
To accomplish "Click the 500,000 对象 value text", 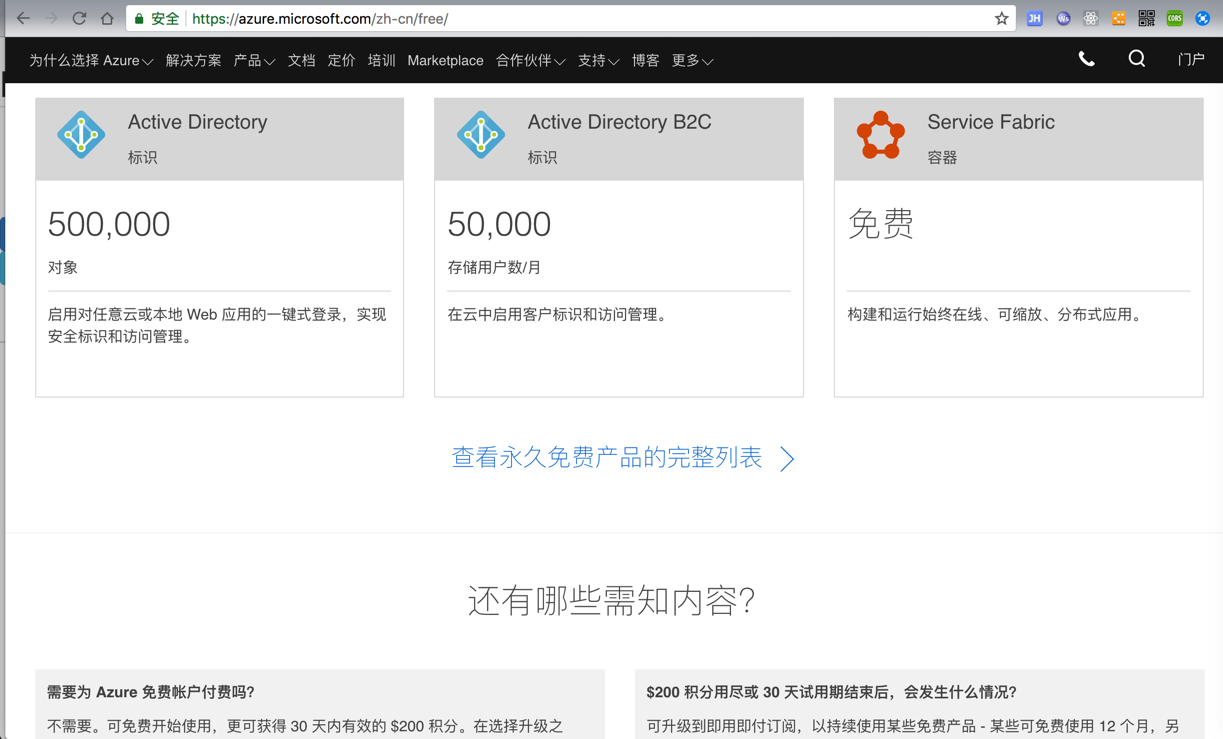I will click(109, 224).
